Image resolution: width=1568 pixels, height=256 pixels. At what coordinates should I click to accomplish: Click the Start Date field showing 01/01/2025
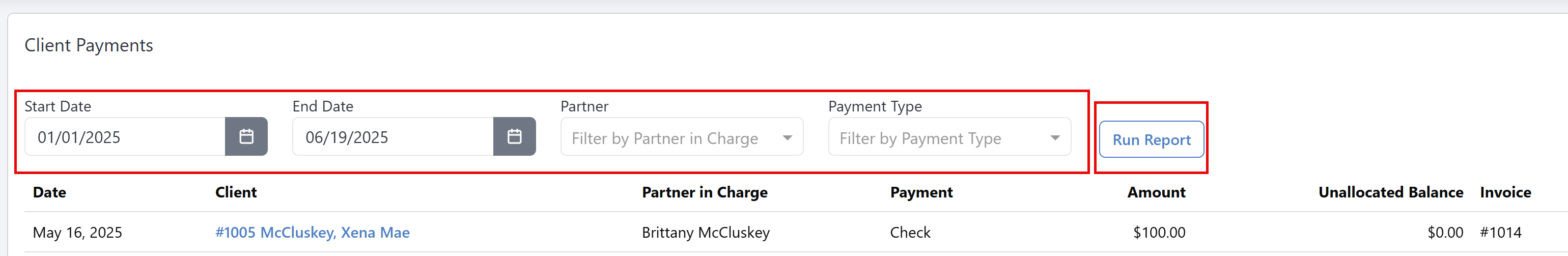[x=125, y=137]
